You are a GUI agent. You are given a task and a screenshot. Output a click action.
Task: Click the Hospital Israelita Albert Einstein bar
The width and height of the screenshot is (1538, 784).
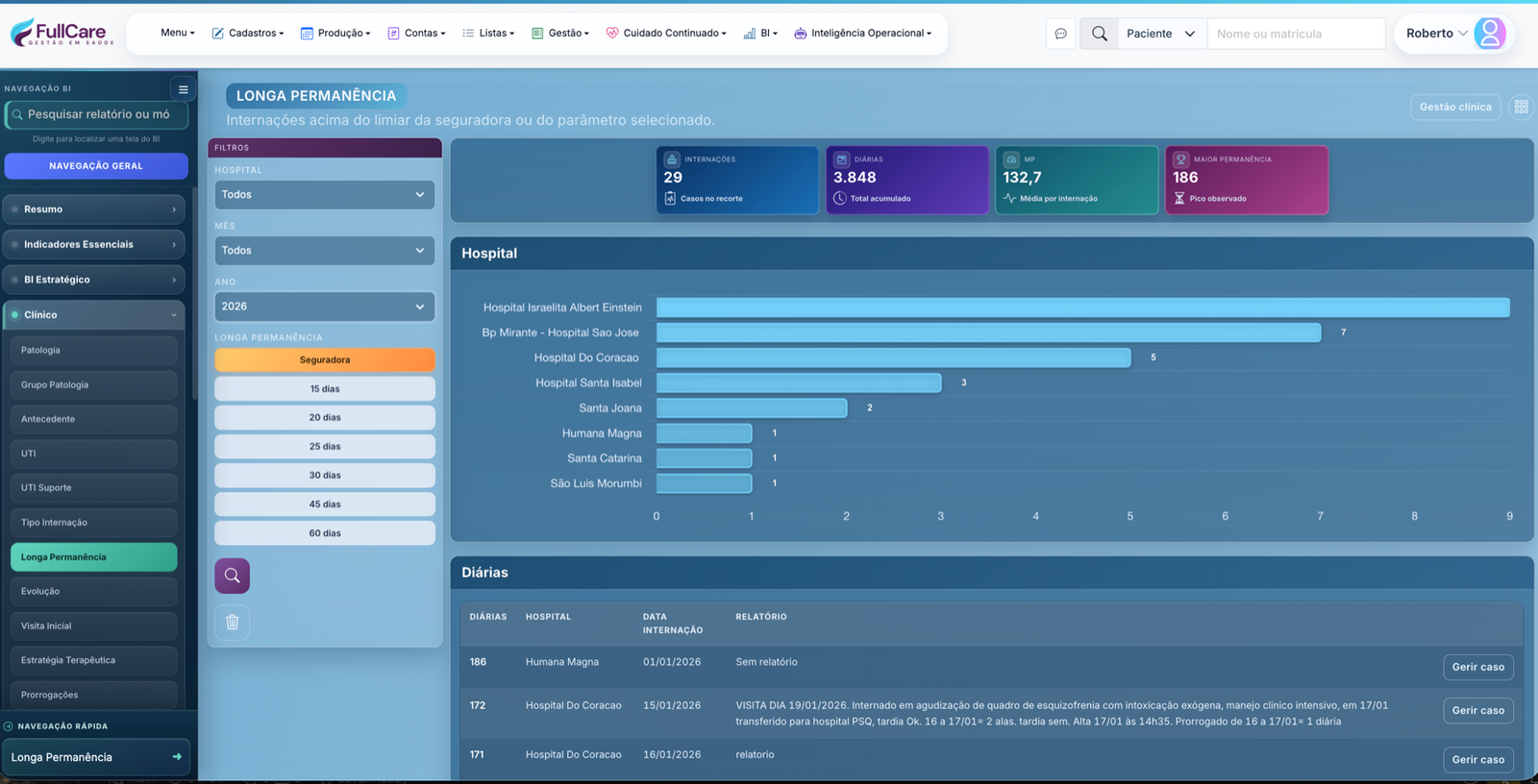(1082, 307)
